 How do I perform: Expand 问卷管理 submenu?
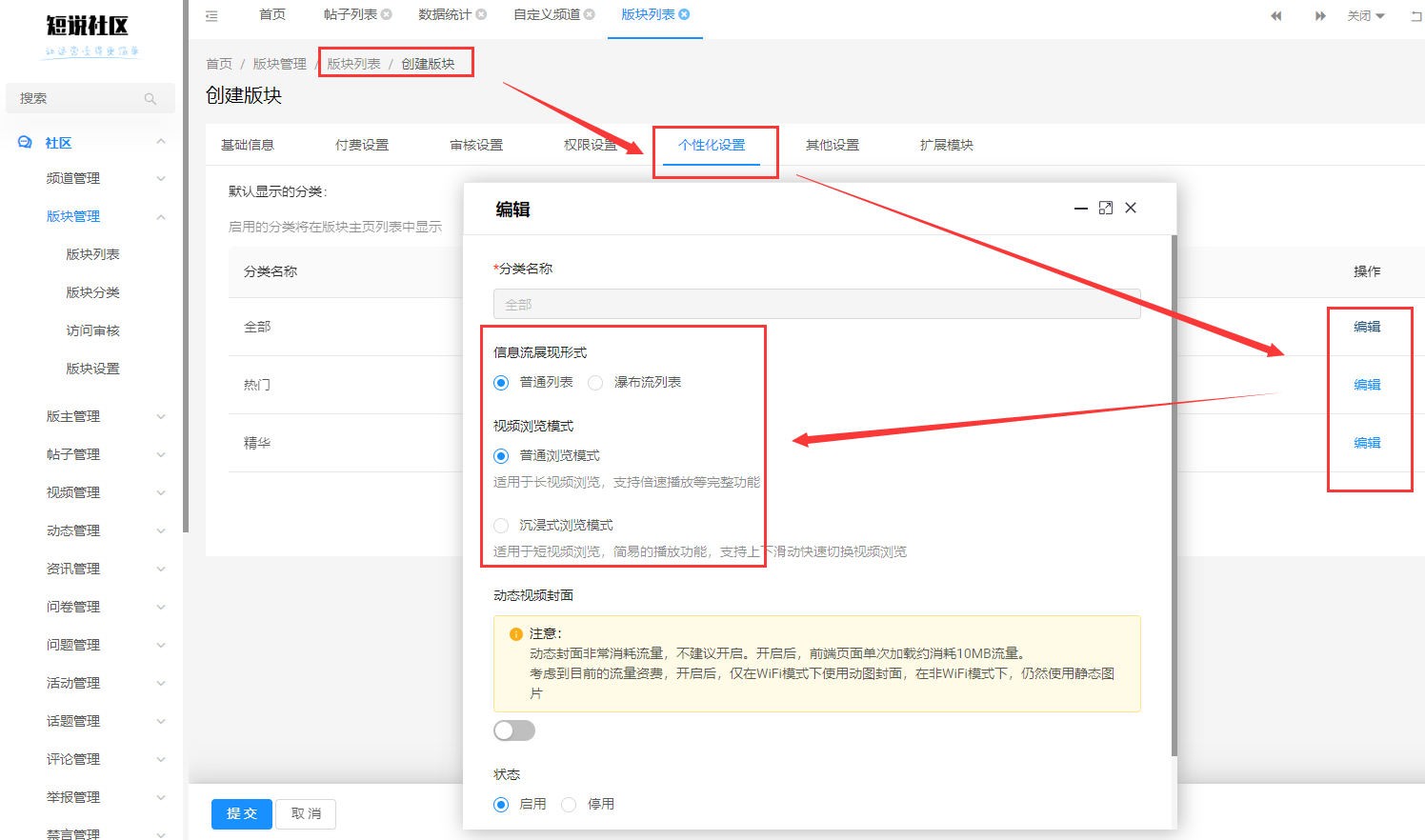coord(161,607)
